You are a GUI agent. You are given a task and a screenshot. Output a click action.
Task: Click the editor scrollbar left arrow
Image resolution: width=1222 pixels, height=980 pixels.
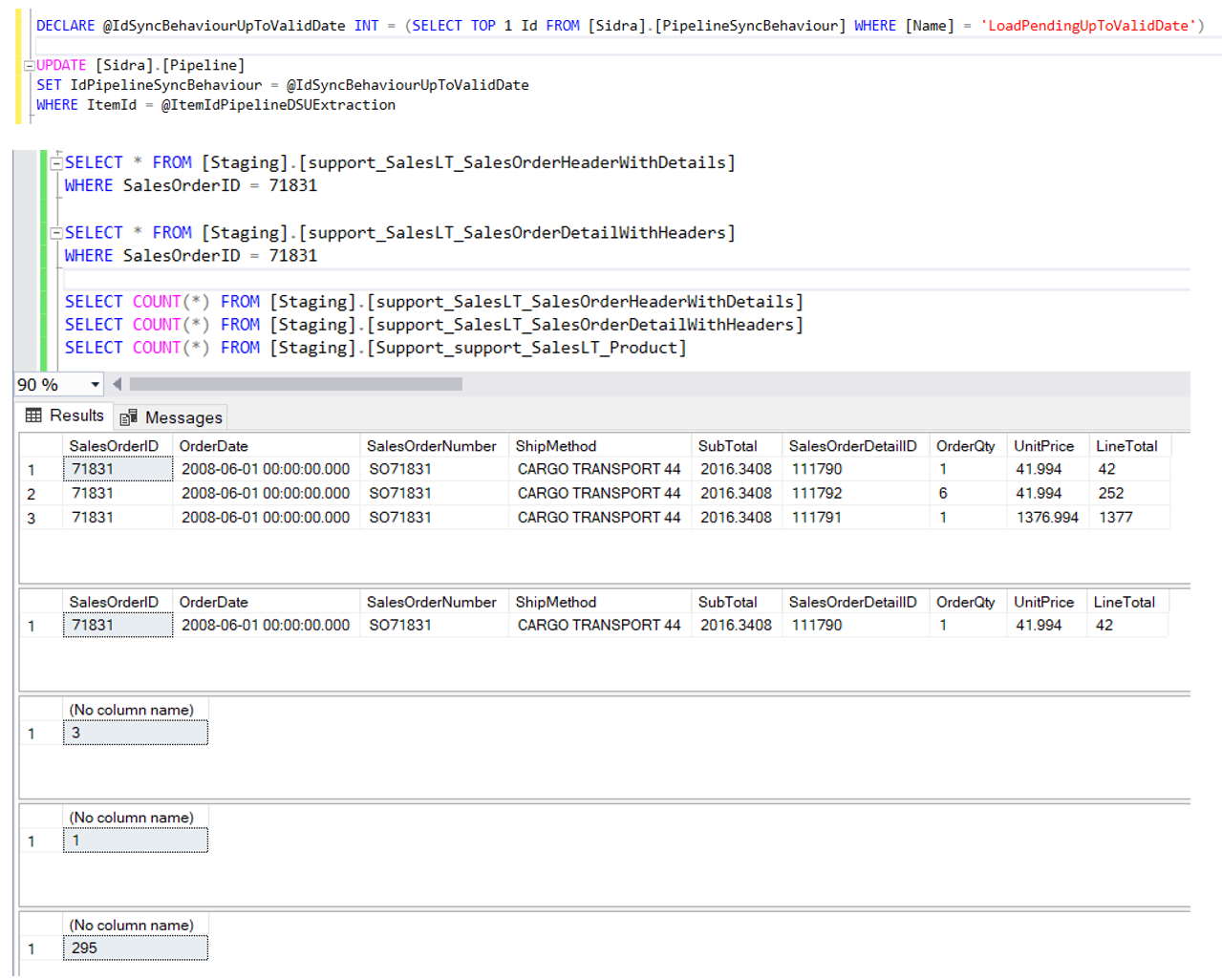click(x=118, y=384)
